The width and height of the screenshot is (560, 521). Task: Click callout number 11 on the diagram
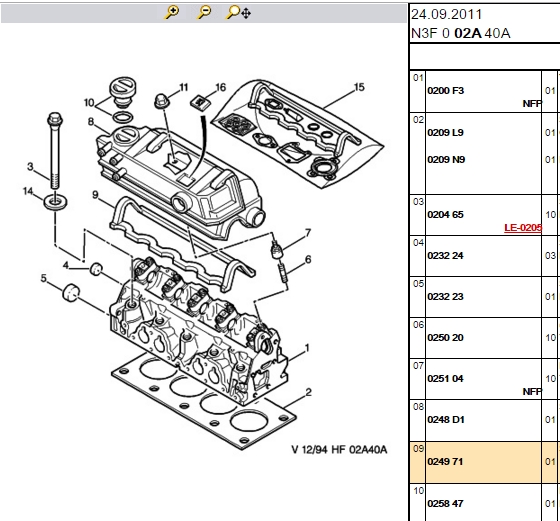click(x=184, y=87)
